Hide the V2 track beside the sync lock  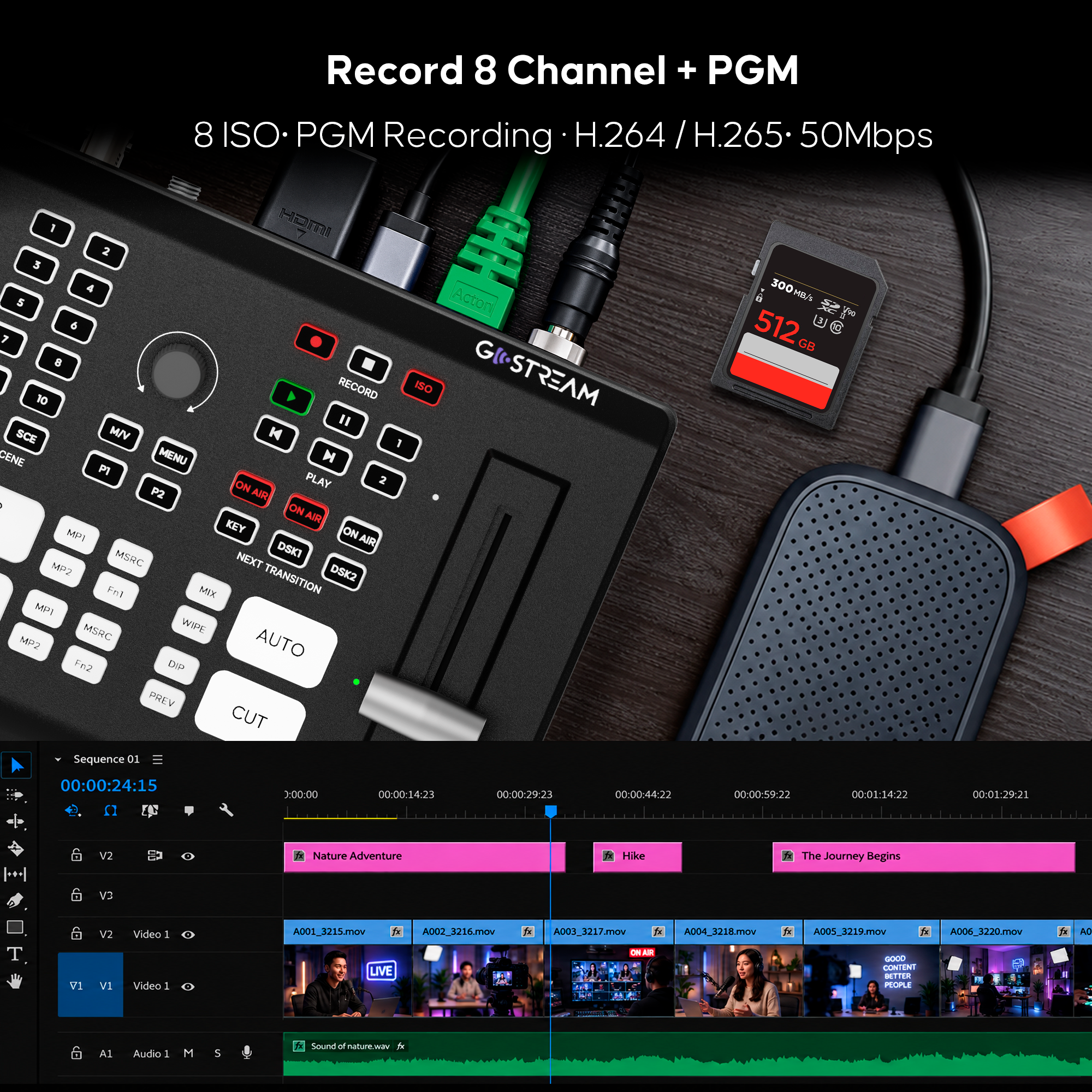tap(188, 856)
